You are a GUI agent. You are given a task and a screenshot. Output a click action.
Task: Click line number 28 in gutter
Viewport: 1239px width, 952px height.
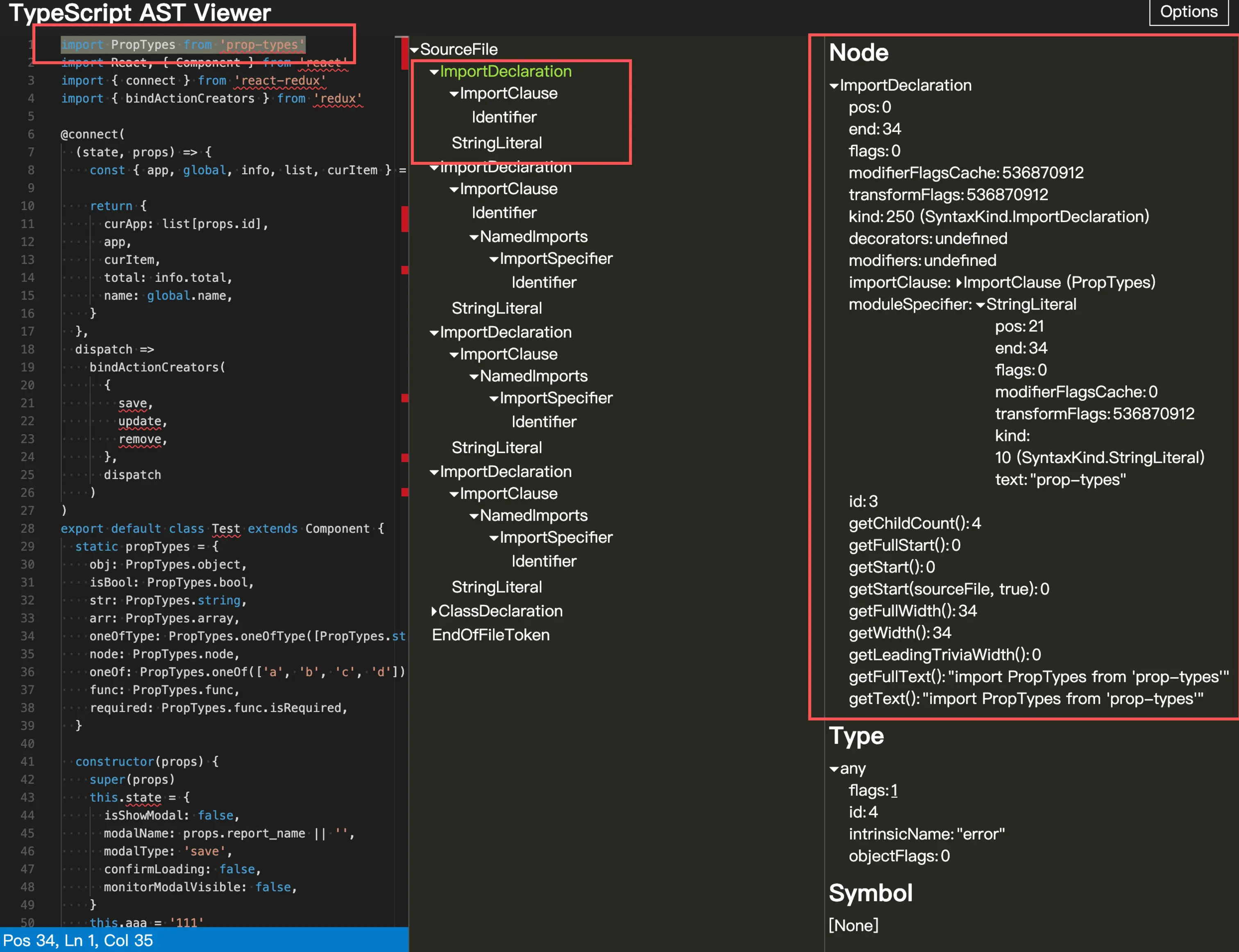point(27,528)
